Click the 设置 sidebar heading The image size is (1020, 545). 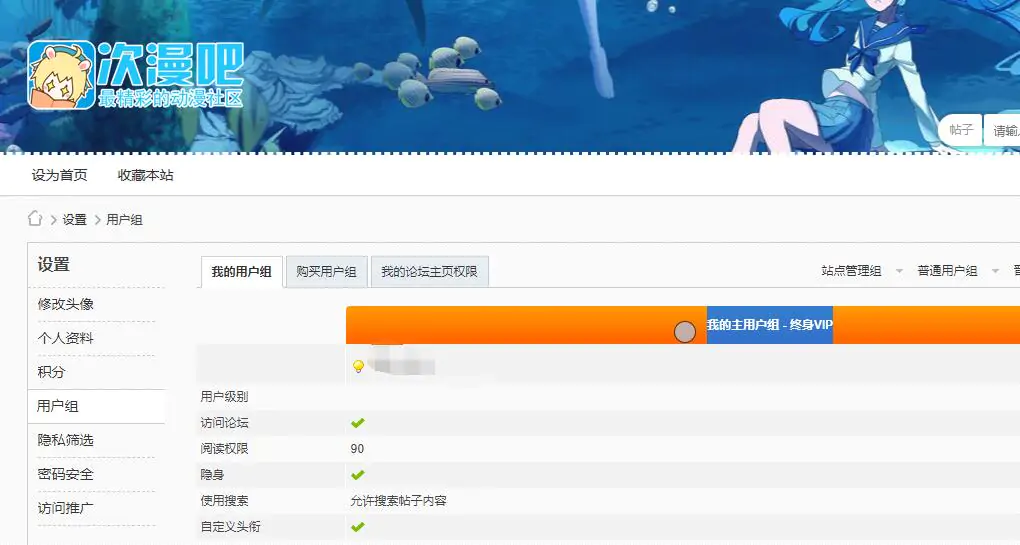tap(53, 265)
